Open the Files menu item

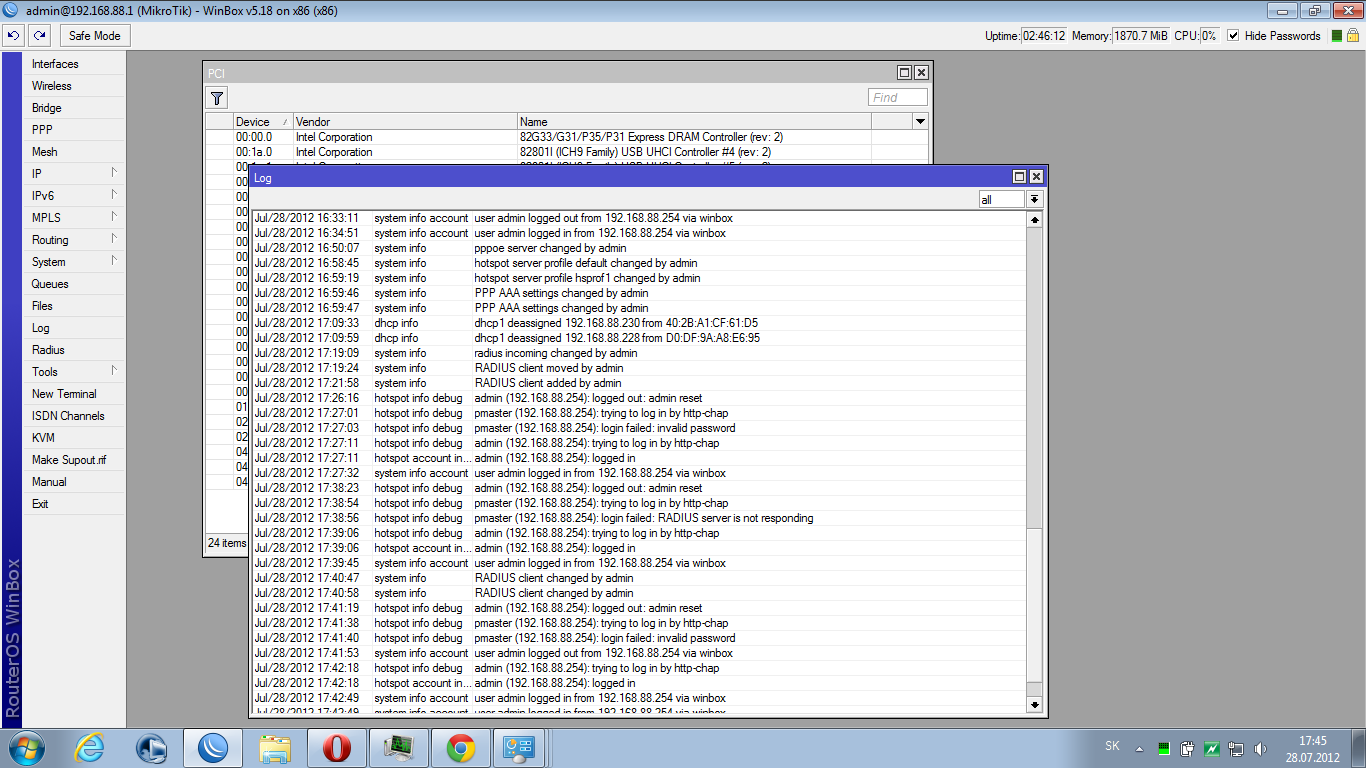75,306
